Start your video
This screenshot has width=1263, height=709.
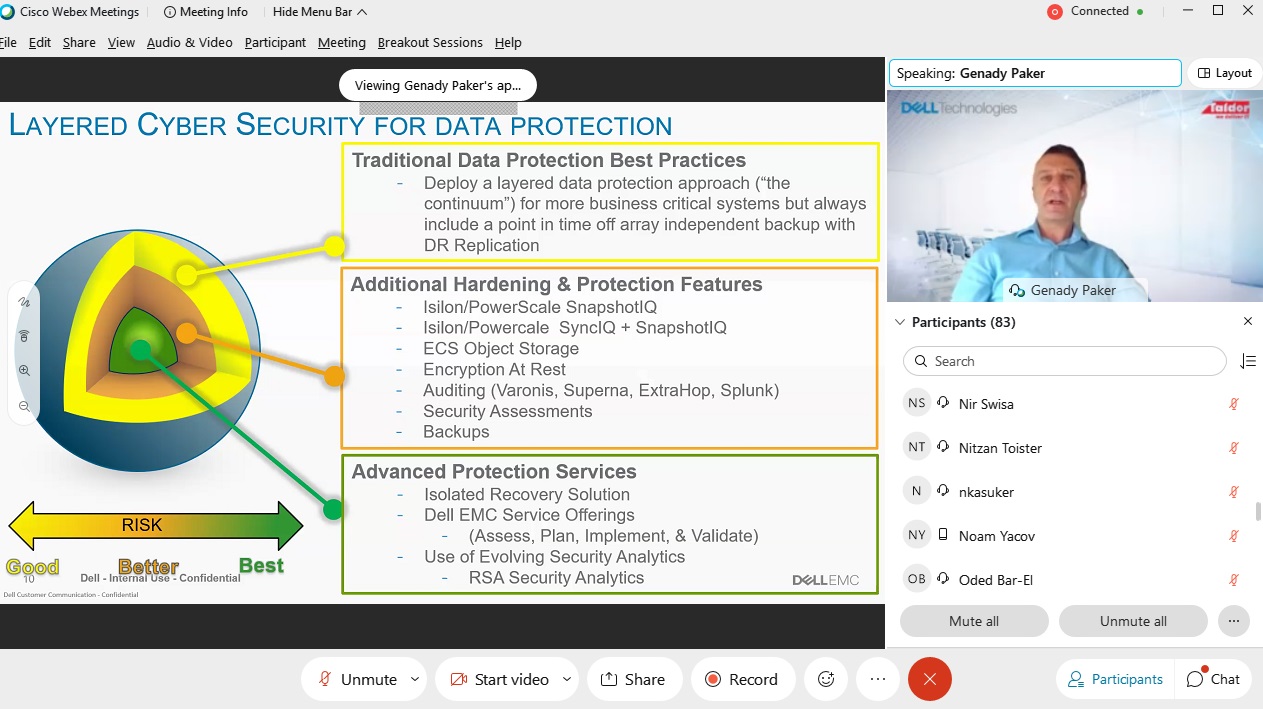[x=499, y=679]
